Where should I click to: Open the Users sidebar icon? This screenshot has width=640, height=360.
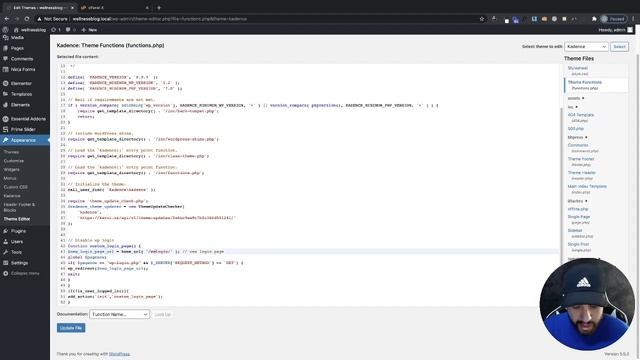(6, 242)
